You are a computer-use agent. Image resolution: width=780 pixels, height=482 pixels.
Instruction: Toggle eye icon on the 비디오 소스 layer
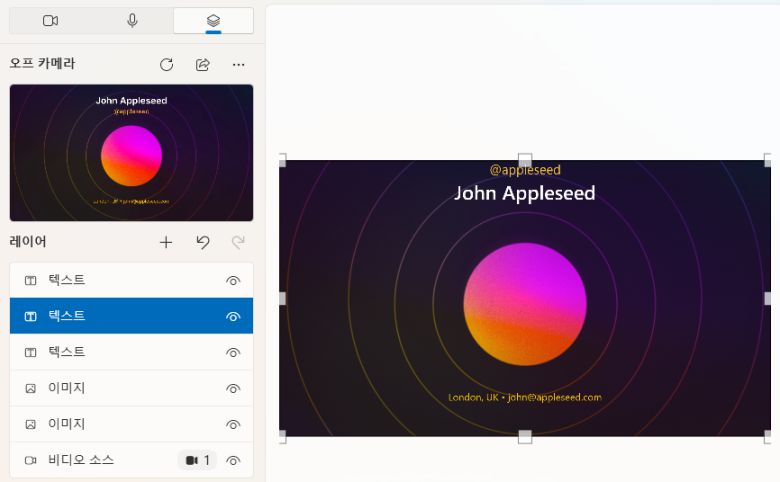[x=233, y=461]
